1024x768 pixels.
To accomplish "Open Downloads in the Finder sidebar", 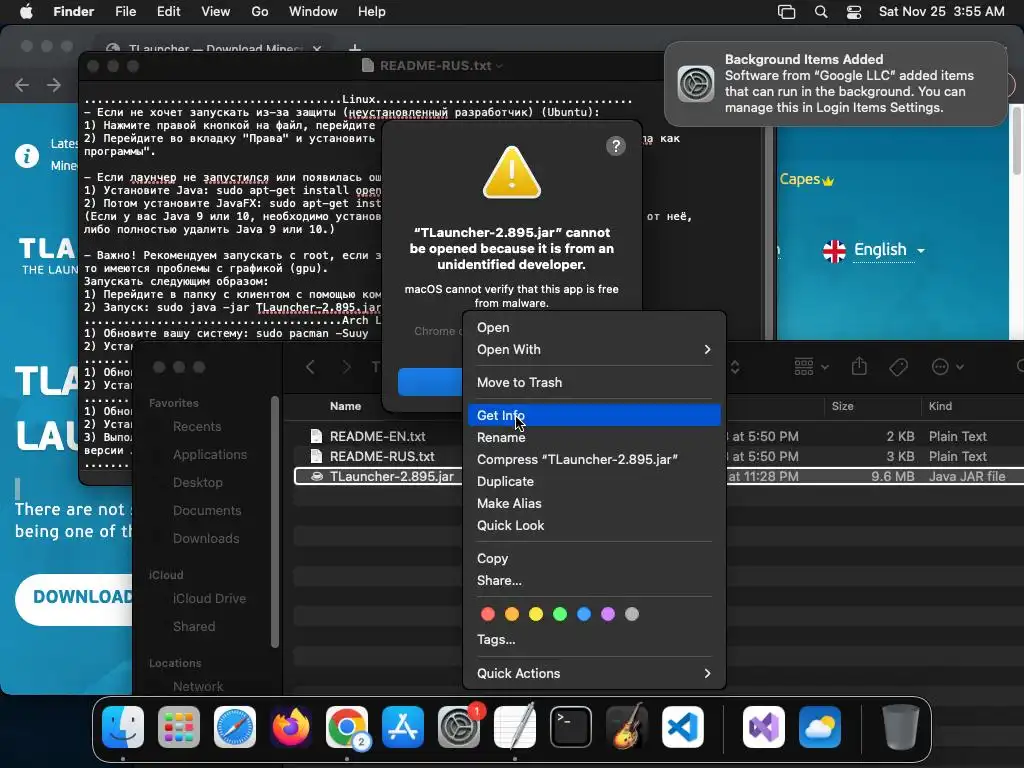I will point(206,539).
